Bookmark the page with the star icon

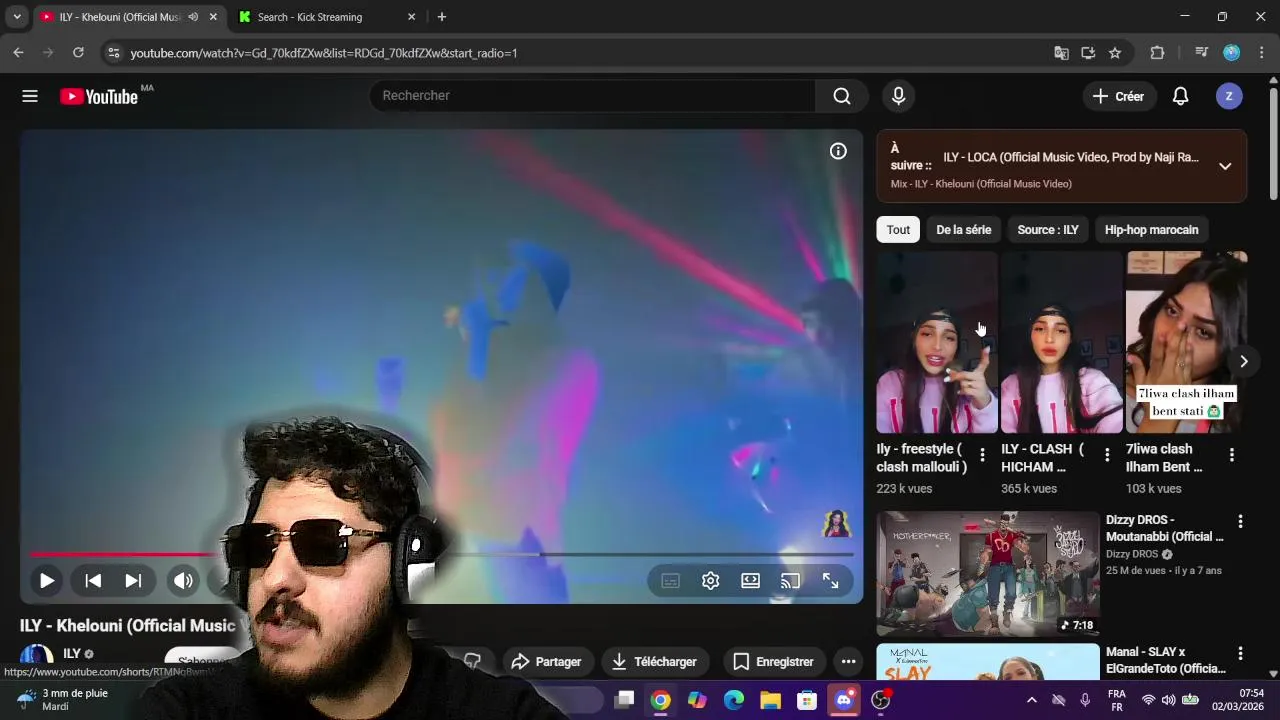[x=1115, y=53]
